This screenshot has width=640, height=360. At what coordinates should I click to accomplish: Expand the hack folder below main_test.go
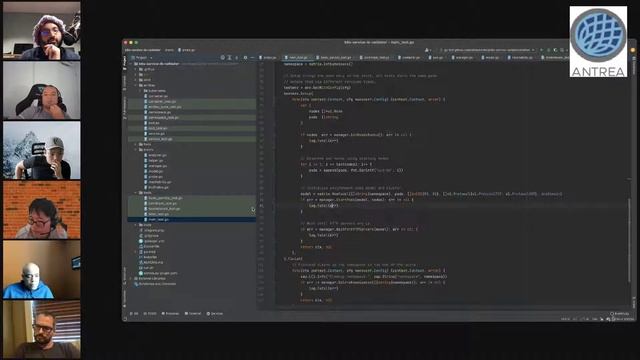pyautogui.click(x=136, y=225)
